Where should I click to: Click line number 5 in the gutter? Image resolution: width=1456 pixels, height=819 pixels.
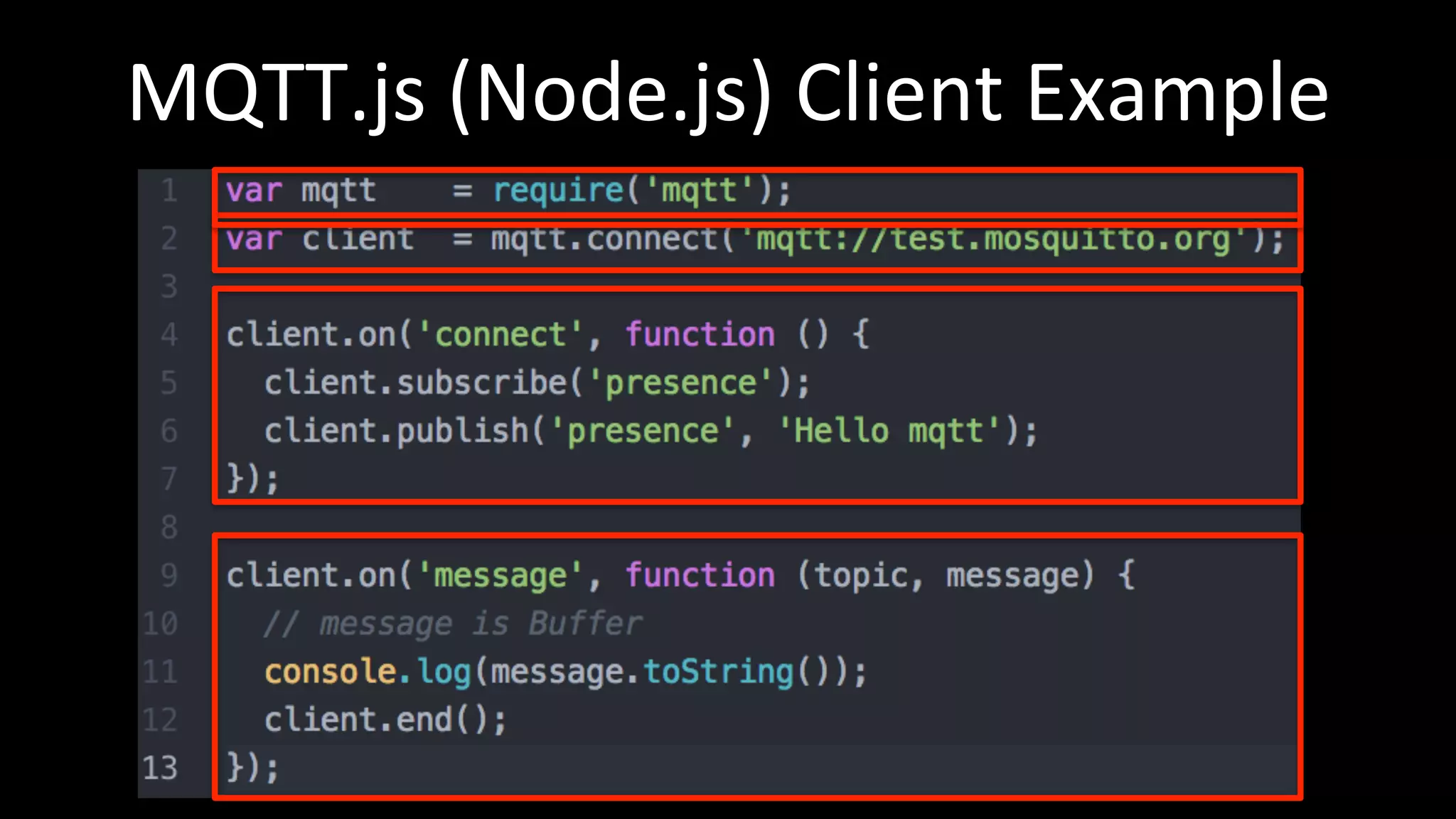169,382
